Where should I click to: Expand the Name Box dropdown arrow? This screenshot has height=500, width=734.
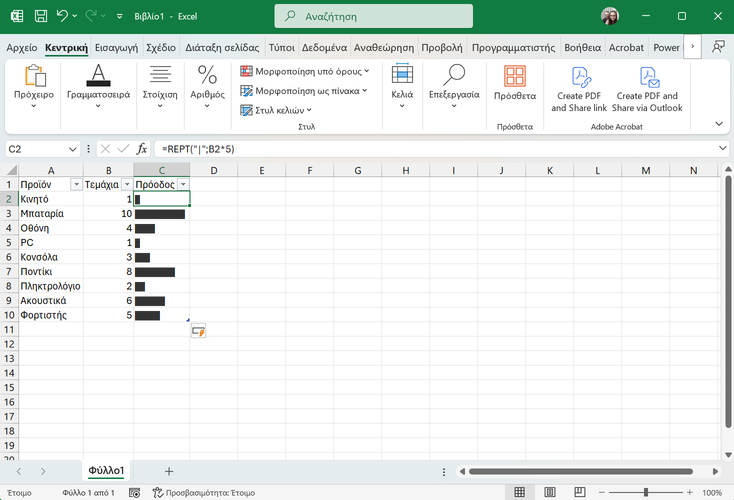pyautogui.click(x=73, y=148)
